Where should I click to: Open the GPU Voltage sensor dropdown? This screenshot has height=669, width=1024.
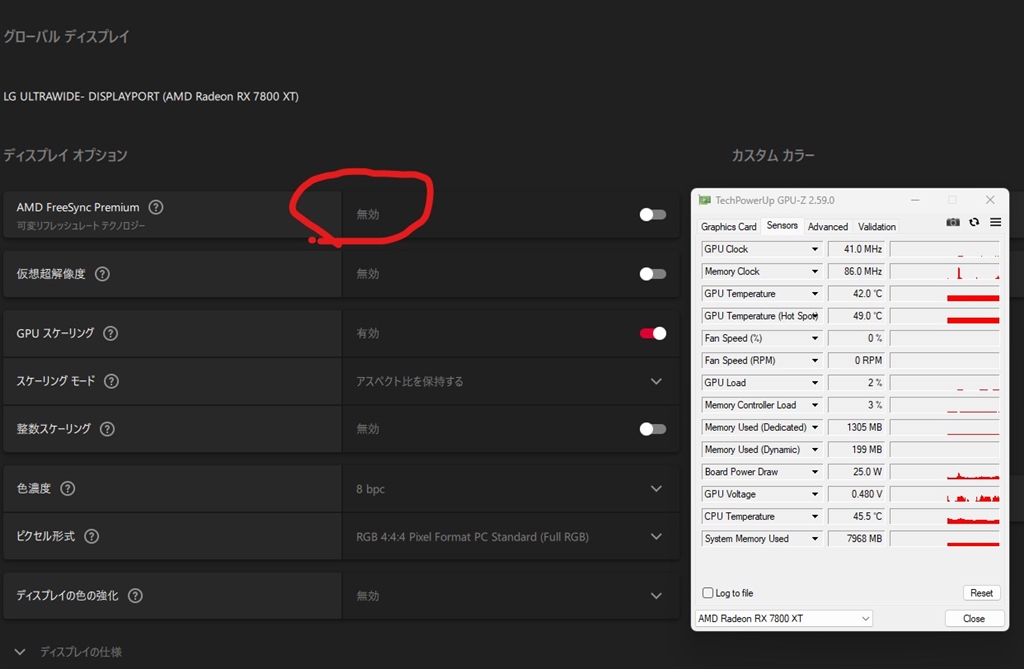[814, 494]
